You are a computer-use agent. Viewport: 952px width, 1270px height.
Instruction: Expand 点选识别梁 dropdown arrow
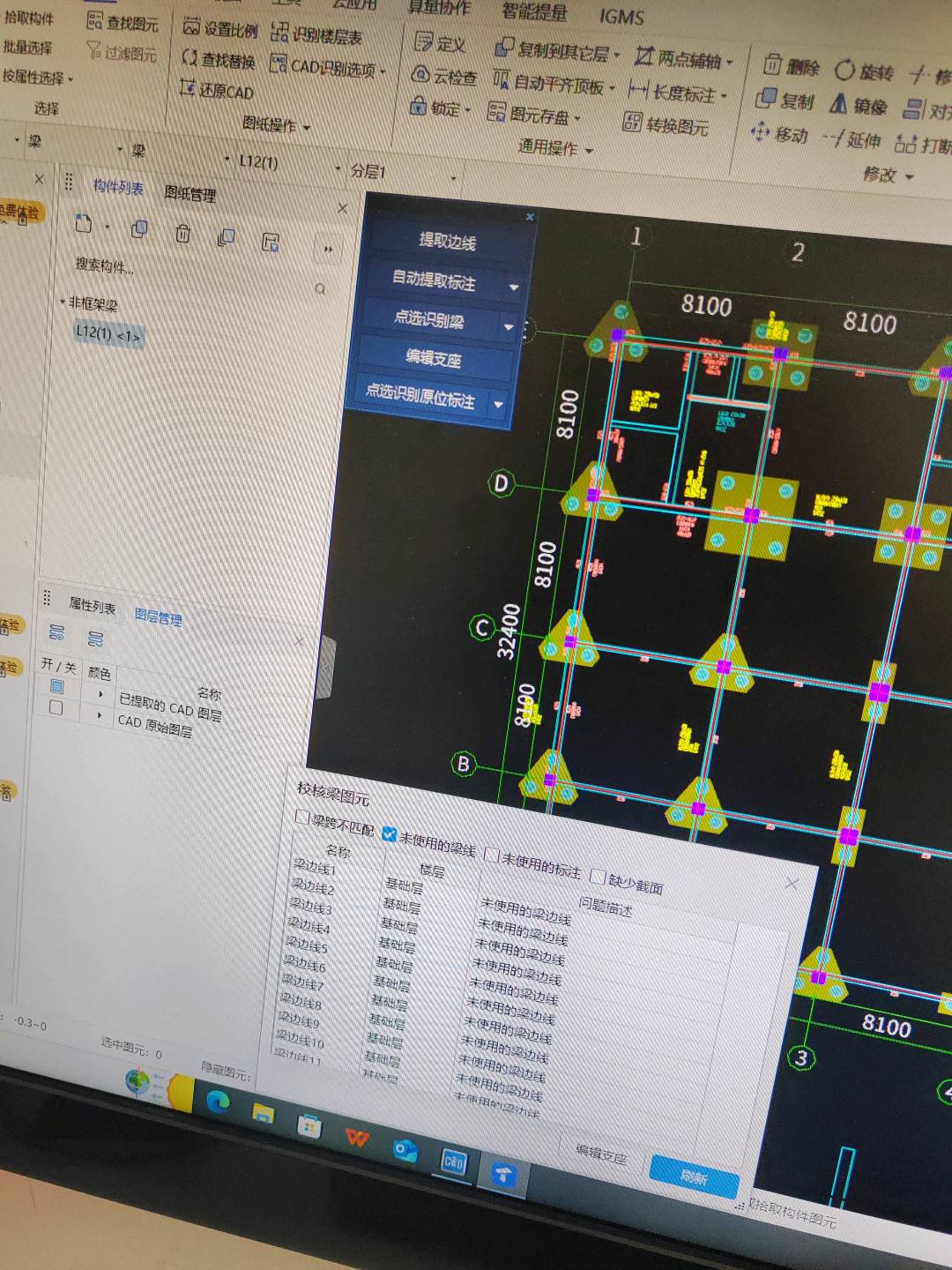click(509, 327)
